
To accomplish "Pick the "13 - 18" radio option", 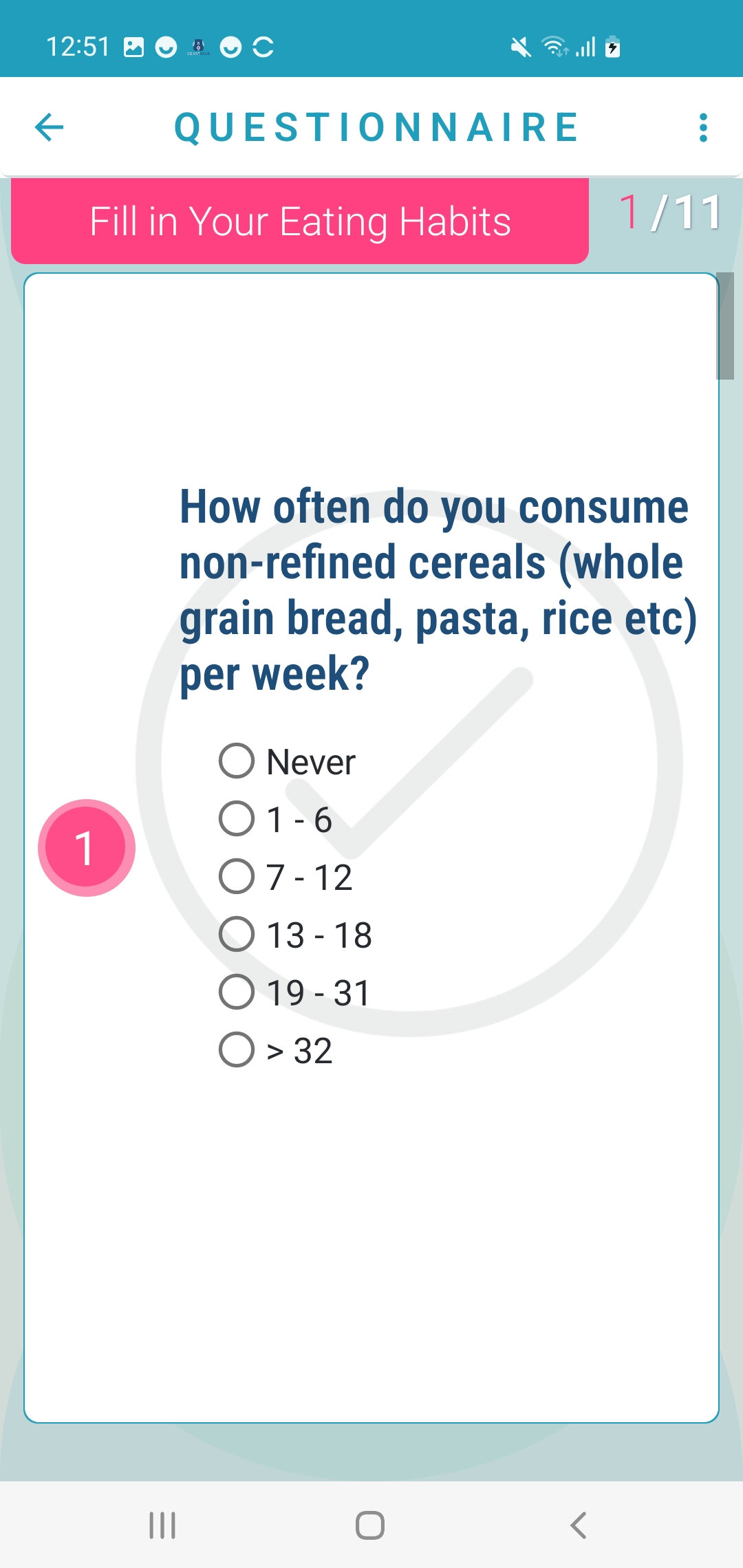I will pyautogui.click(x=237, y=935).
